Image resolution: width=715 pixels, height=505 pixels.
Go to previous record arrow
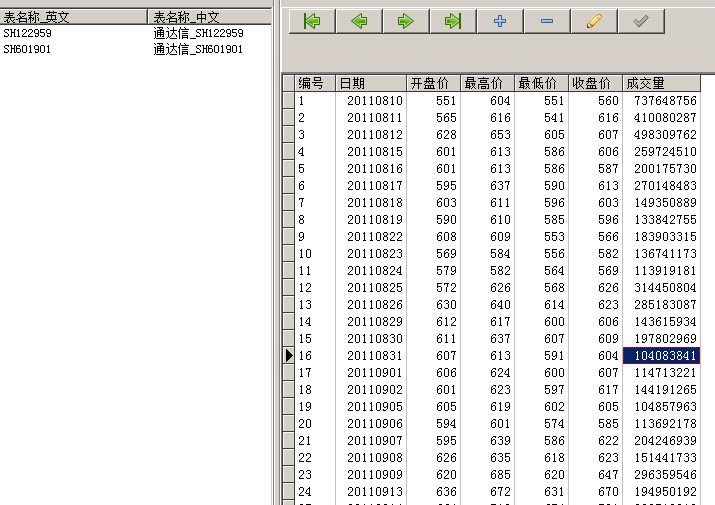point(359,21)
